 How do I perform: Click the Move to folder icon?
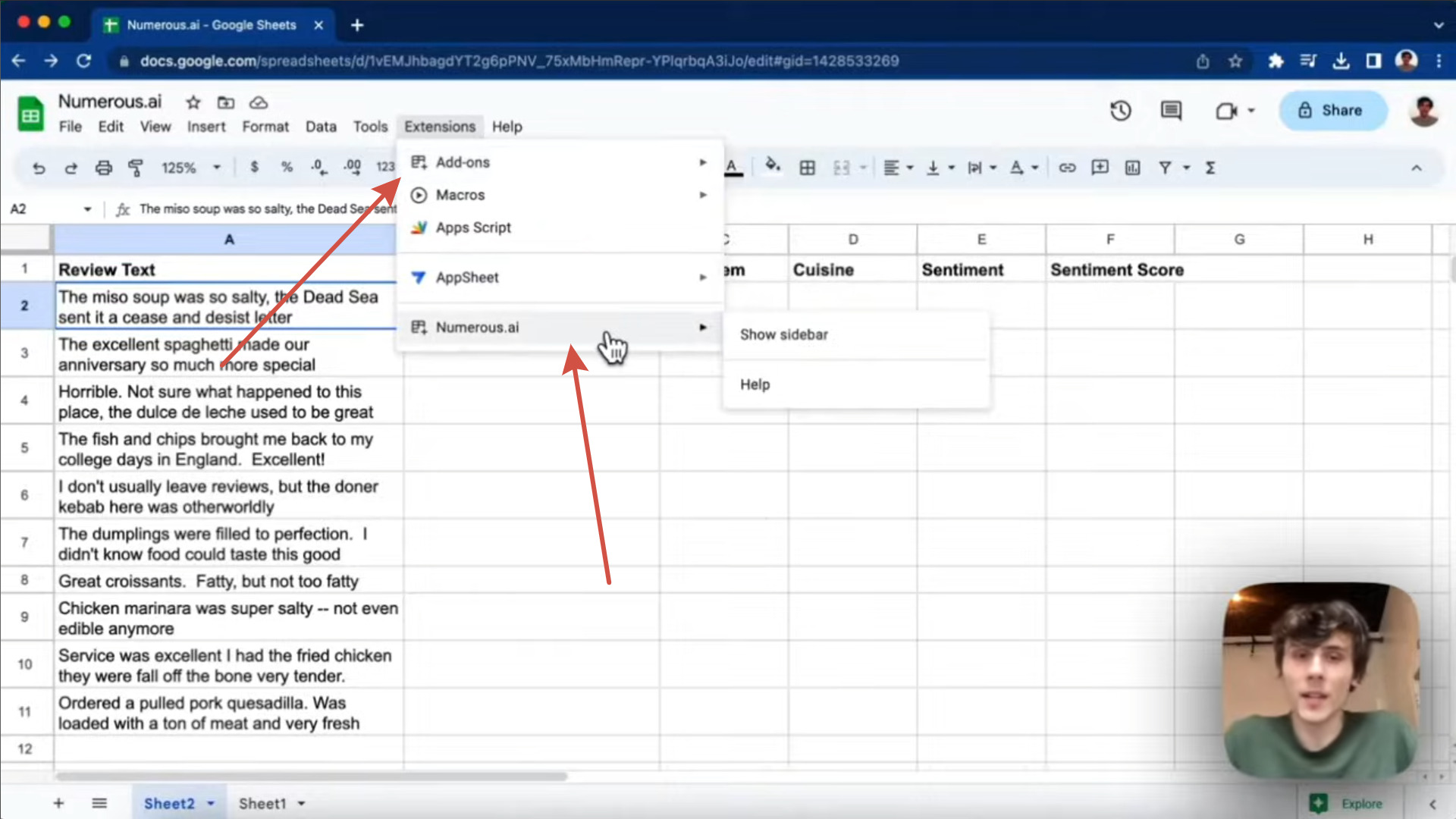point(226,102)
